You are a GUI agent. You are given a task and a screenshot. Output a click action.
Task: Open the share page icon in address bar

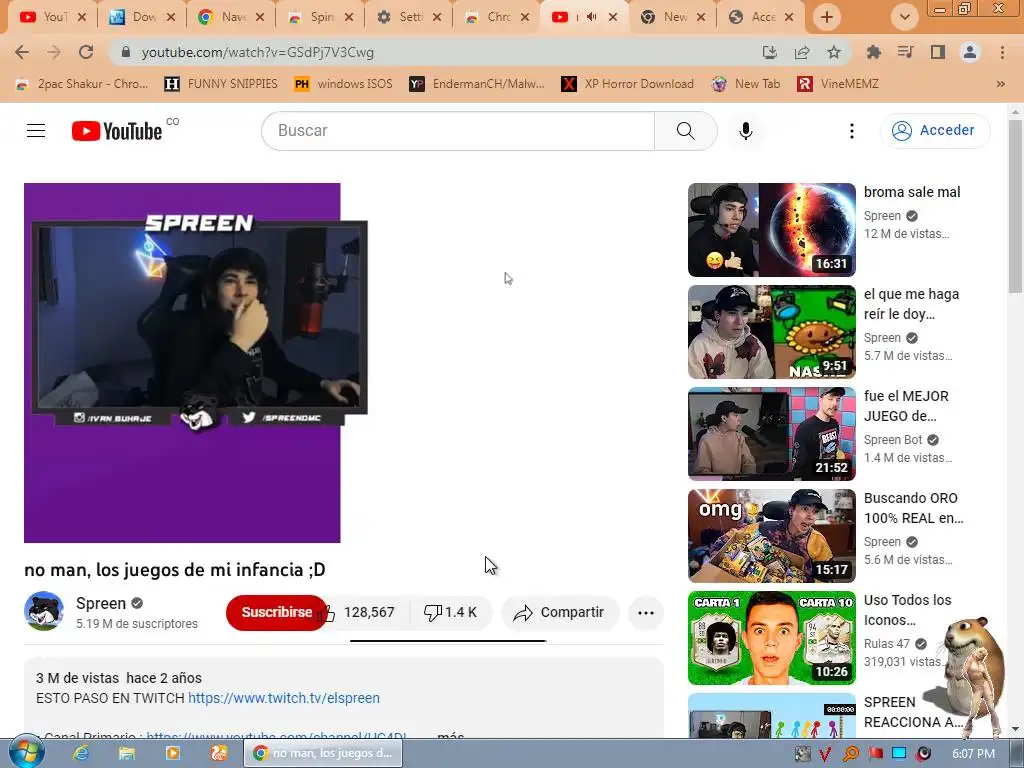pyautogui.click(x=802, y=52)
